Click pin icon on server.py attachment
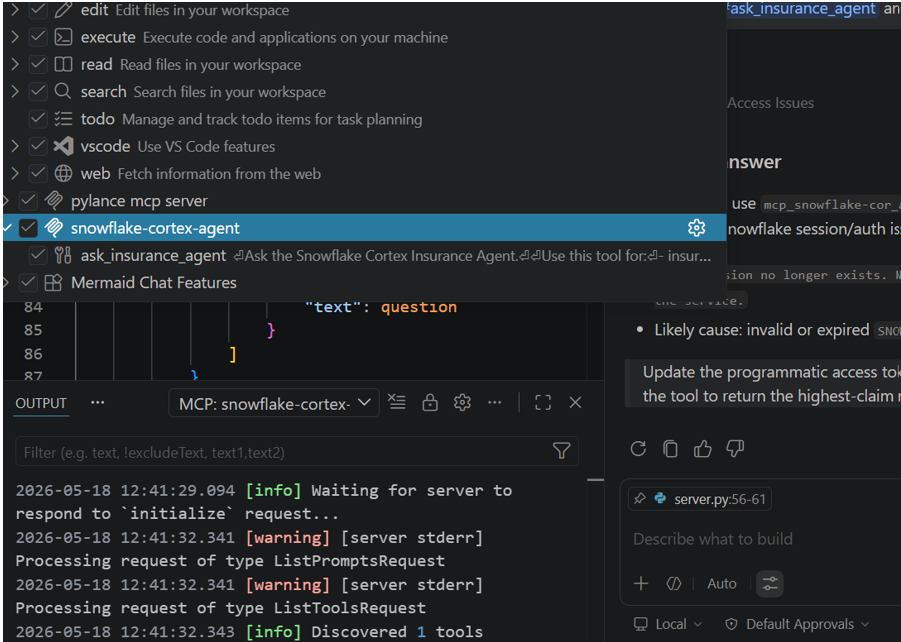Screen dimensions: 901x642 [640, 499]
